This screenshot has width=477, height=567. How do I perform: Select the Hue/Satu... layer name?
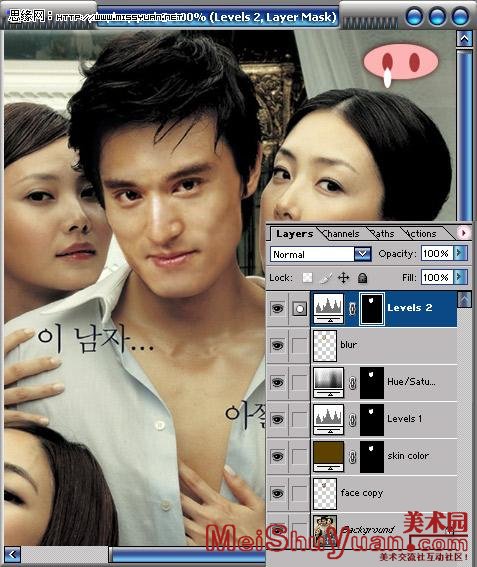411,382
